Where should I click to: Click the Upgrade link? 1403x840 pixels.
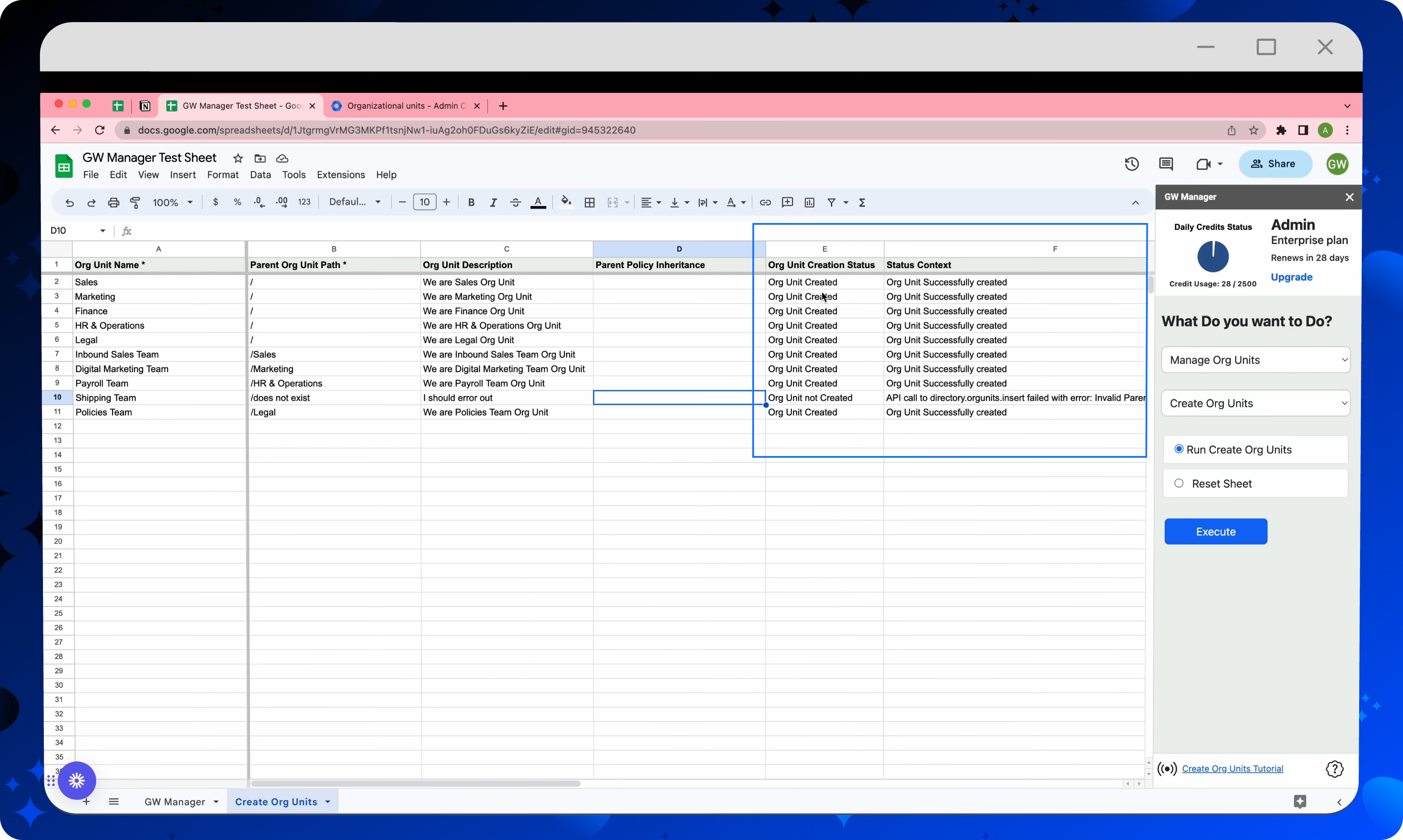coord(1291,277)
